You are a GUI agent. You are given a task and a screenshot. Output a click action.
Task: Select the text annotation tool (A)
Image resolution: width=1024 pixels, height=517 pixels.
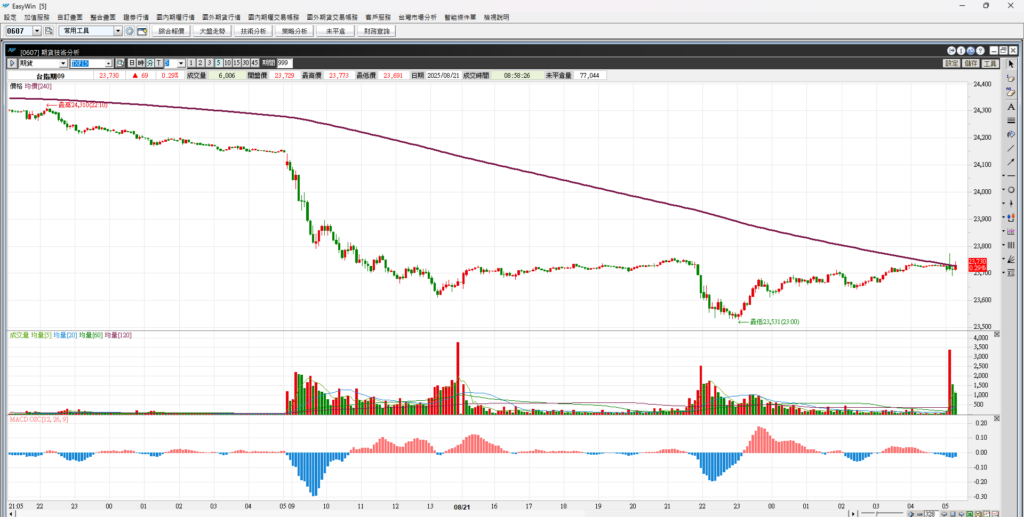[x=1011, y=105]
